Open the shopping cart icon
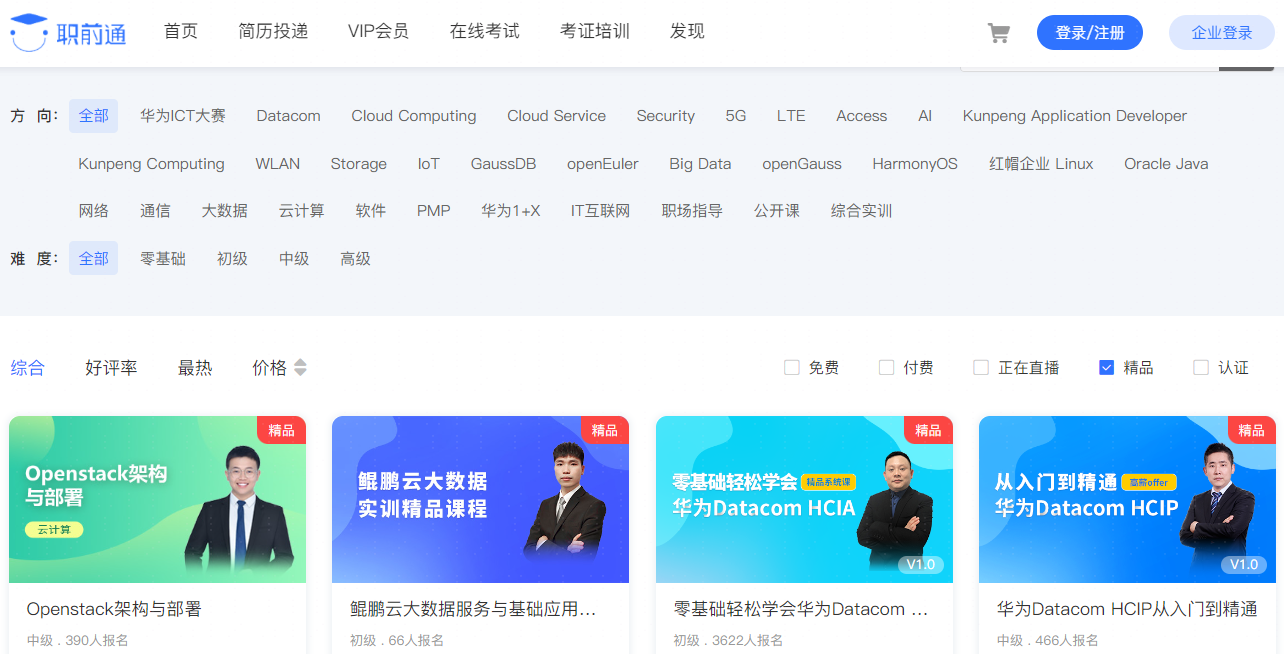The width and height of the screenshot is (1284, 654). (x=998, y=33)
